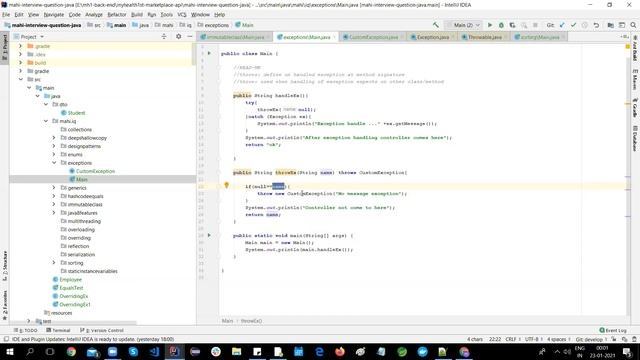Expand the designpatterns package

click(x=54, y=146)
